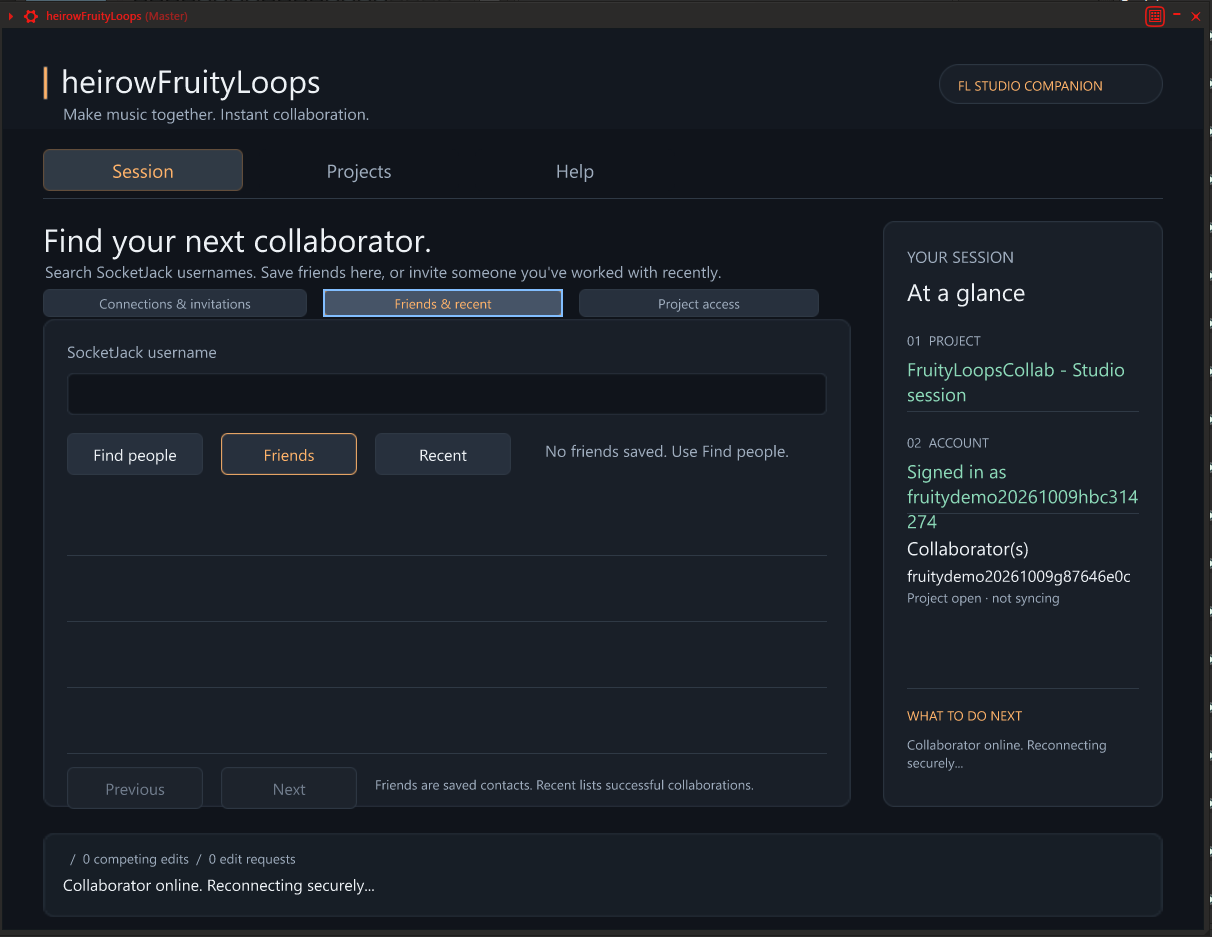The height and width of the screenshot is (937, 1212).
Task: Click the Project open · not syncing status
Action: [x=983, y=598]
